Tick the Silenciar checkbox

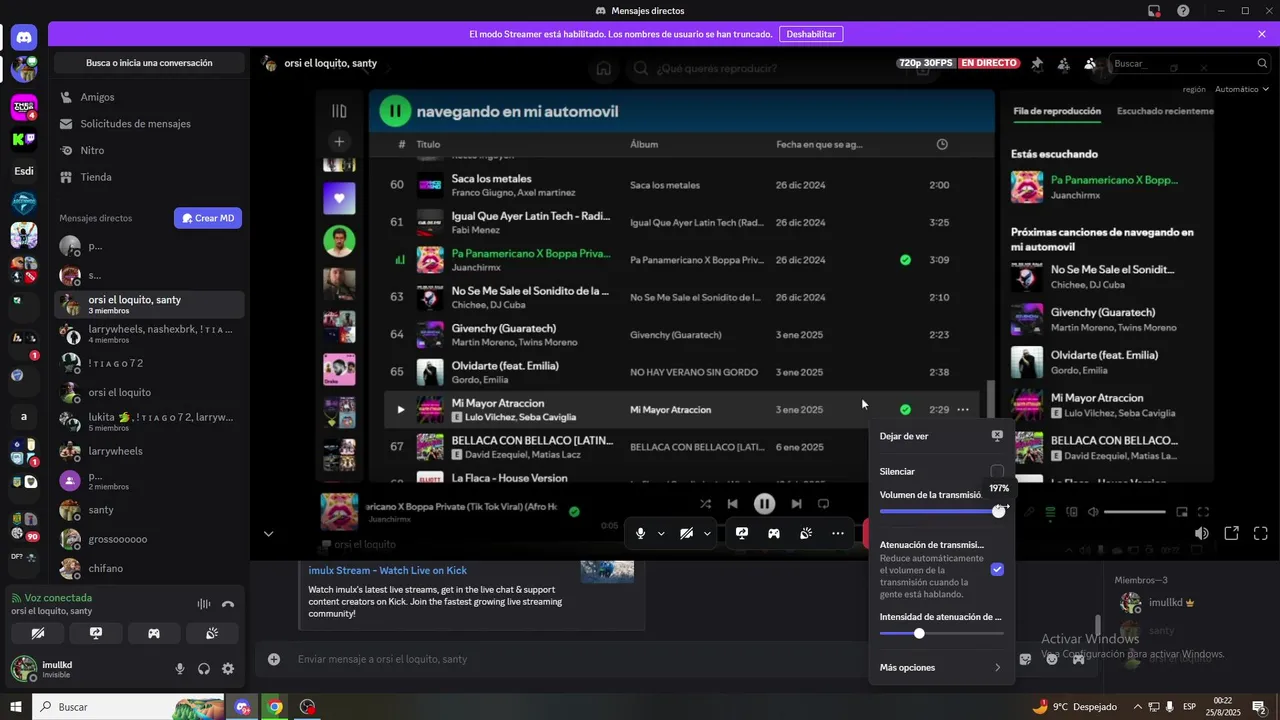tap(997, 471)
